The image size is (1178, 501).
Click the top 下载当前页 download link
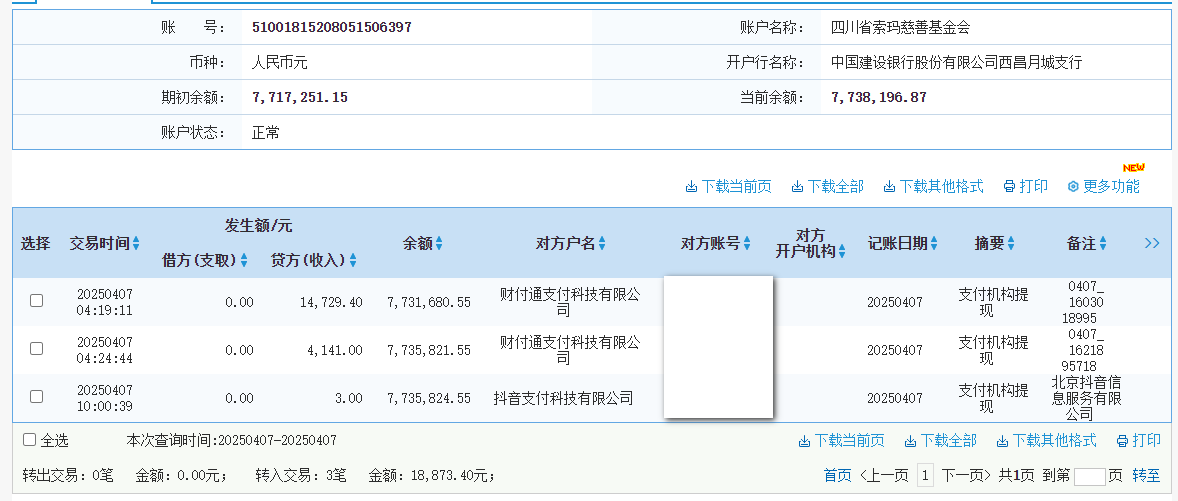click(x=728, y=186)
